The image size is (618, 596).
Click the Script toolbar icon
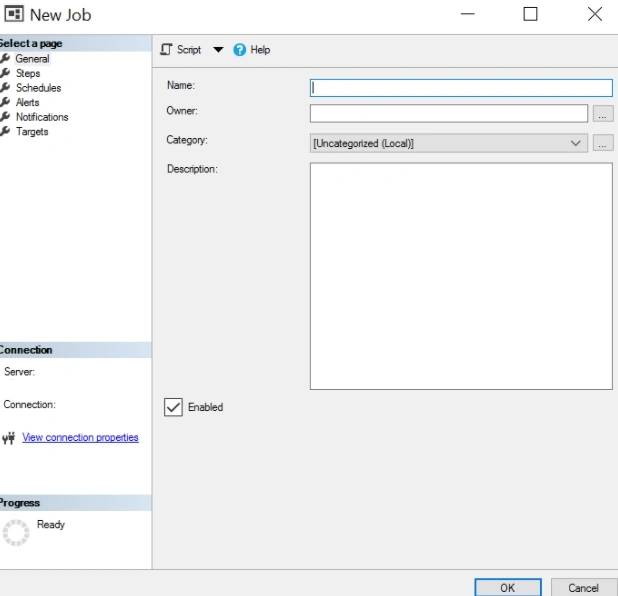click(166, 50)
